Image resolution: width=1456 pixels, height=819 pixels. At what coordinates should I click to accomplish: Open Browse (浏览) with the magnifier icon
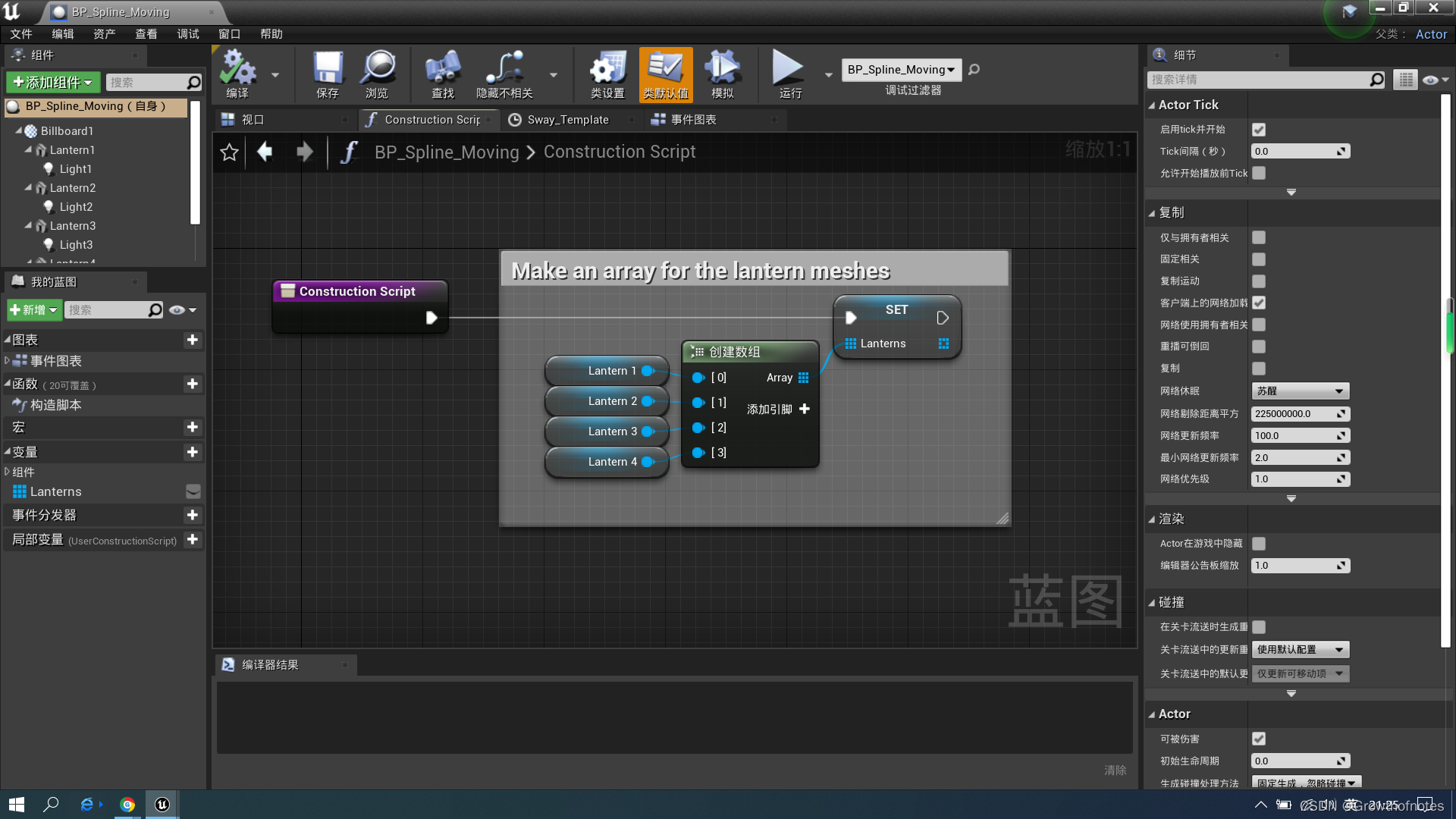tap(377, 70)
